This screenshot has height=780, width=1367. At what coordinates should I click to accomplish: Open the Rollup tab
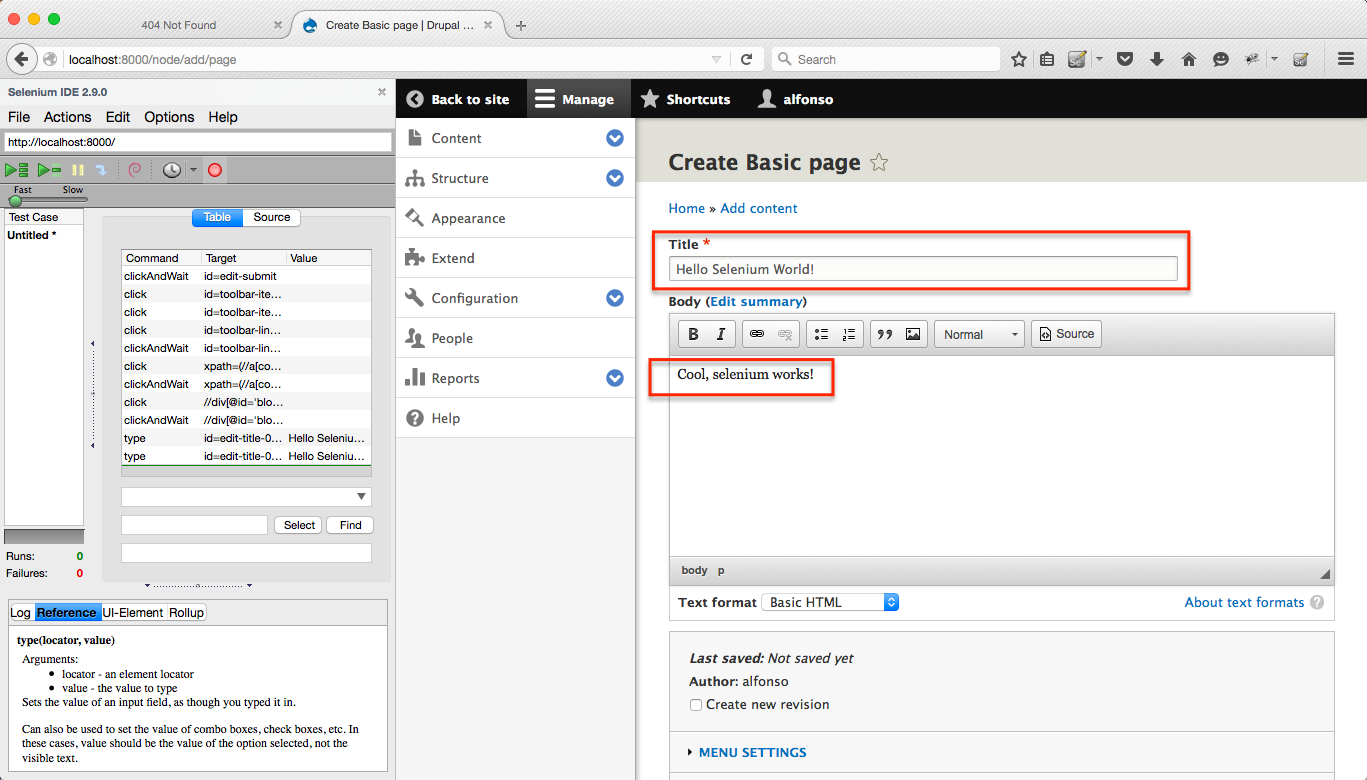[x=186, y=612]
